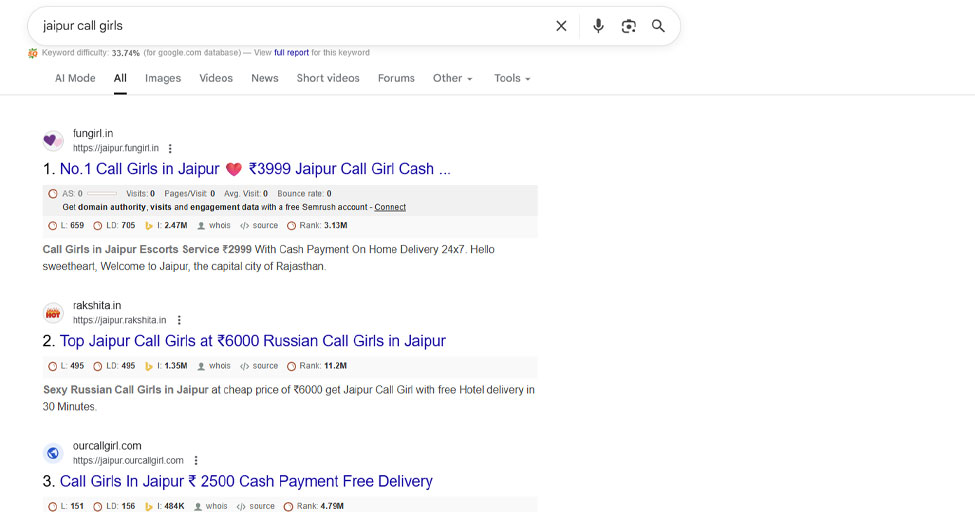Click the Semrush icon beside Rank: 11.2M

pyautogui.click(x=292, y=366)
